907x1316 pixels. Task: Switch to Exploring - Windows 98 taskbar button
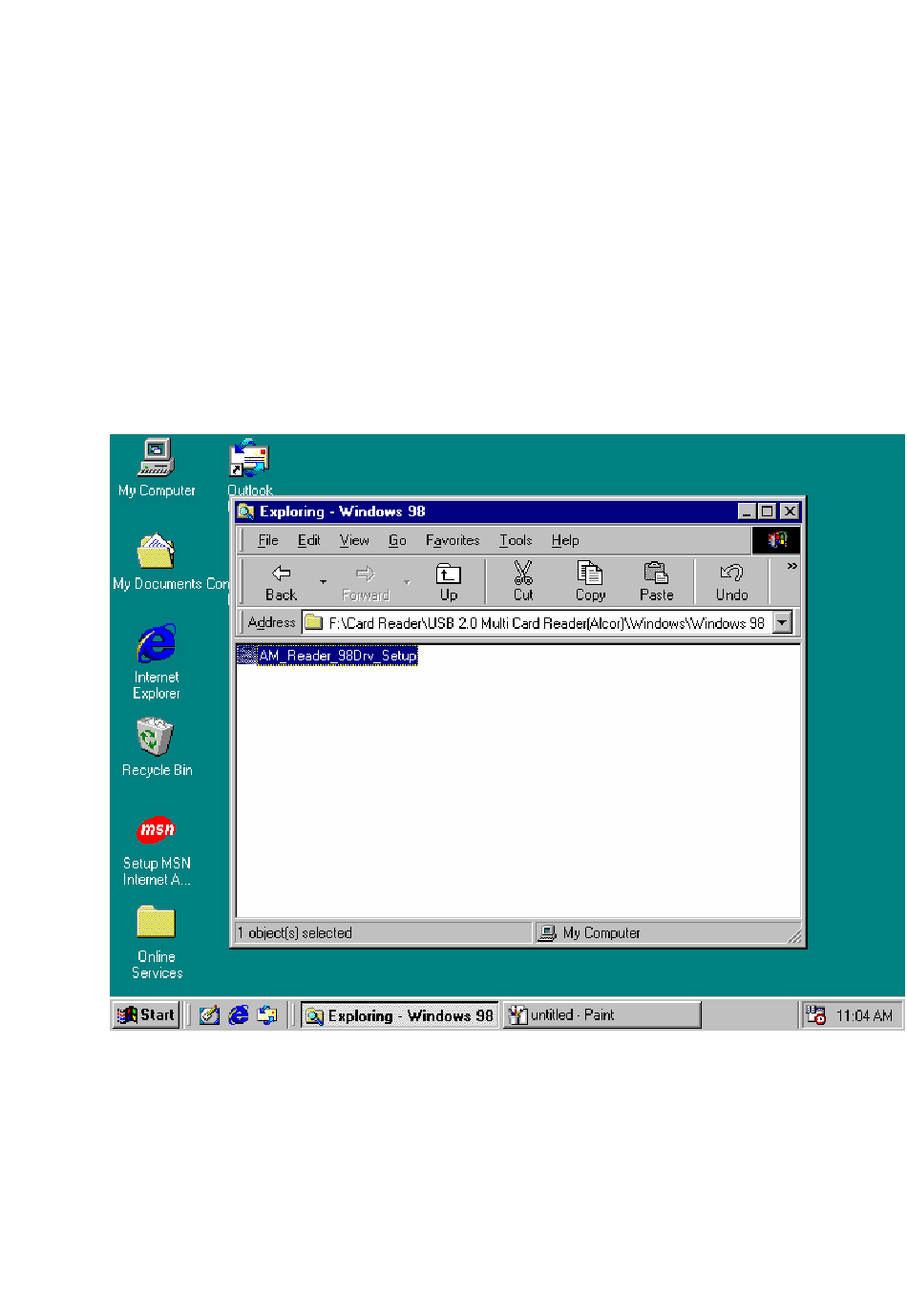point(400,1015)
